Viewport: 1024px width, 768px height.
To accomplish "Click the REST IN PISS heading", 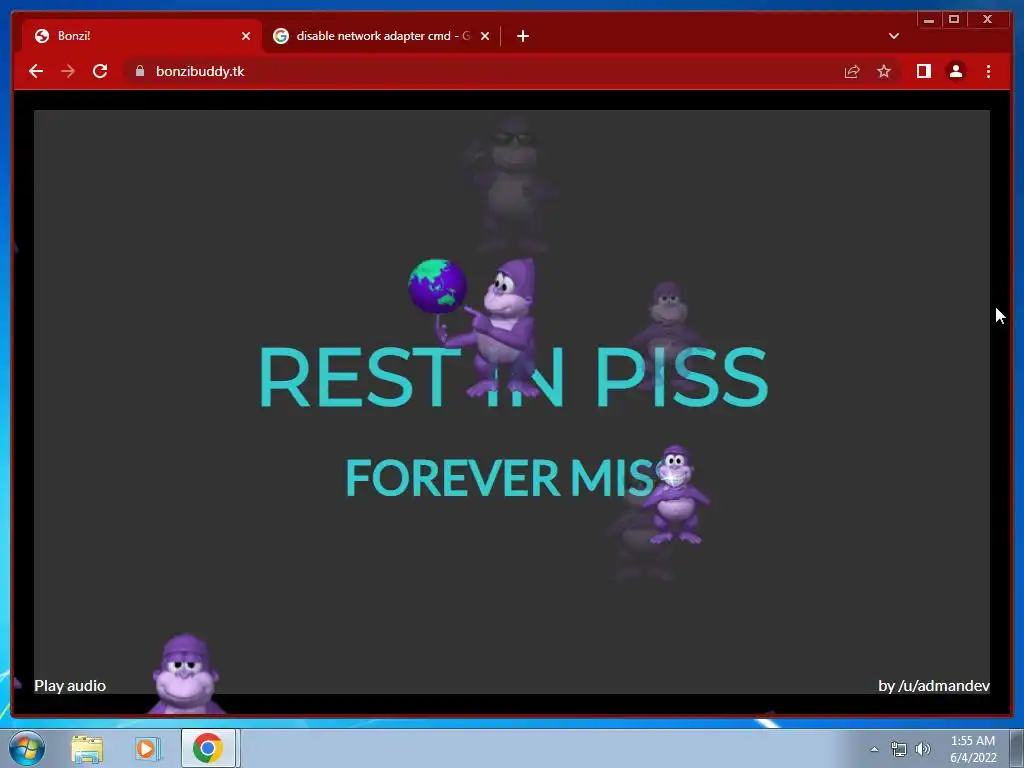I will (x=513, y=377).
